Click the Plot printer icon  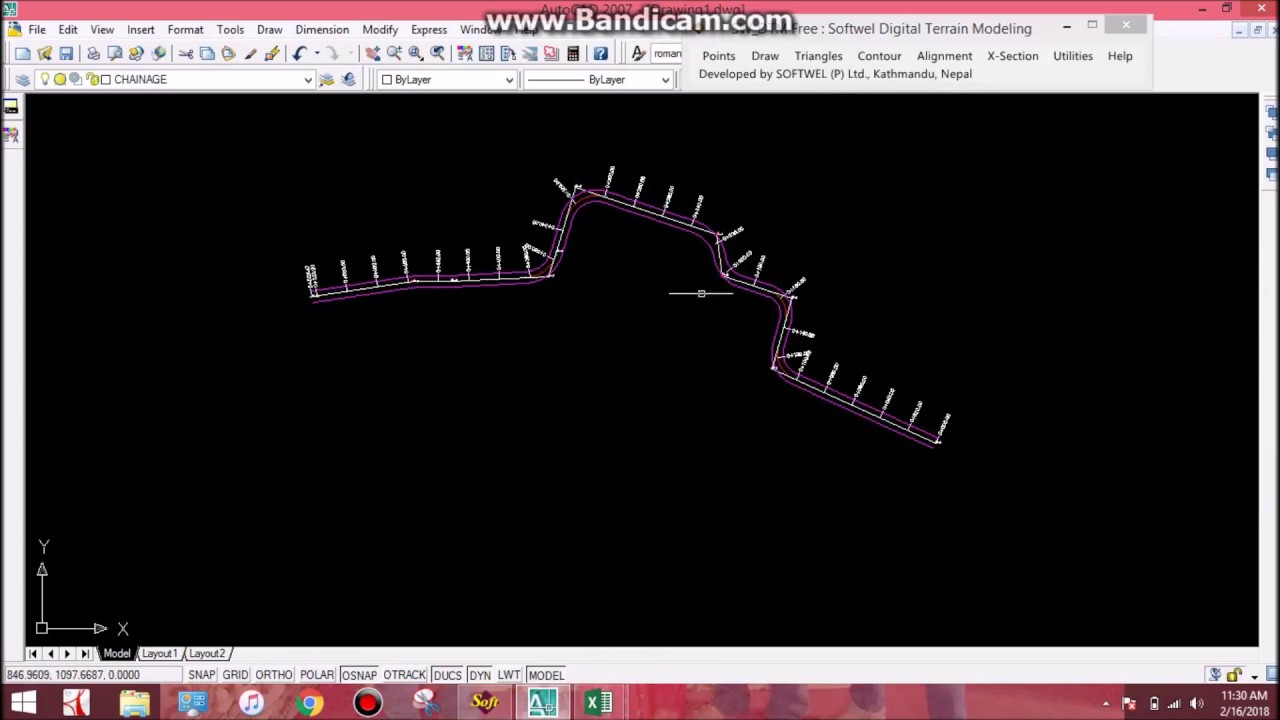(93, 53)
